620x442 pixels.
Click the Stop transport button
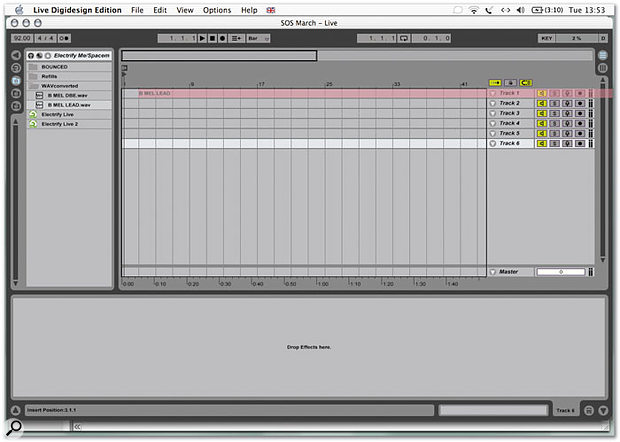(212, 38)
